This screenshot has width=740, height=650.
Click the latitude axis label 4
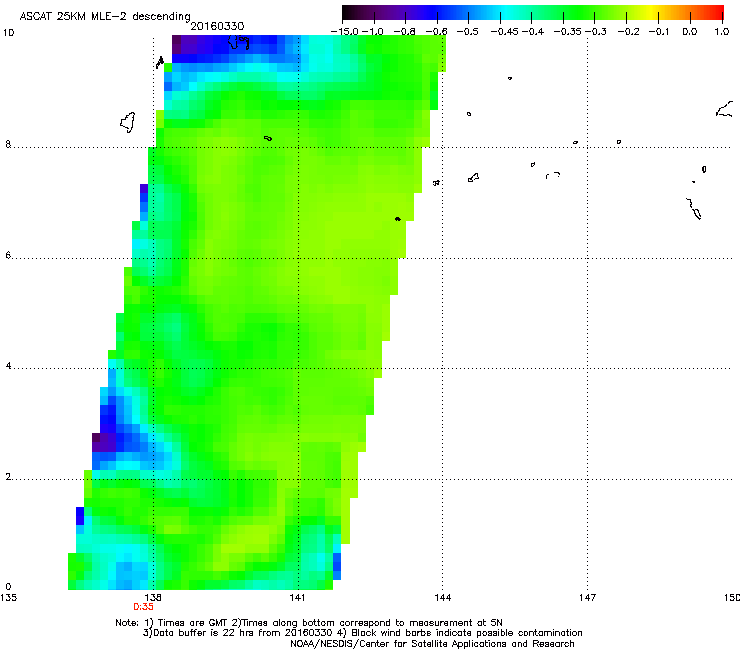coord(8,366)
